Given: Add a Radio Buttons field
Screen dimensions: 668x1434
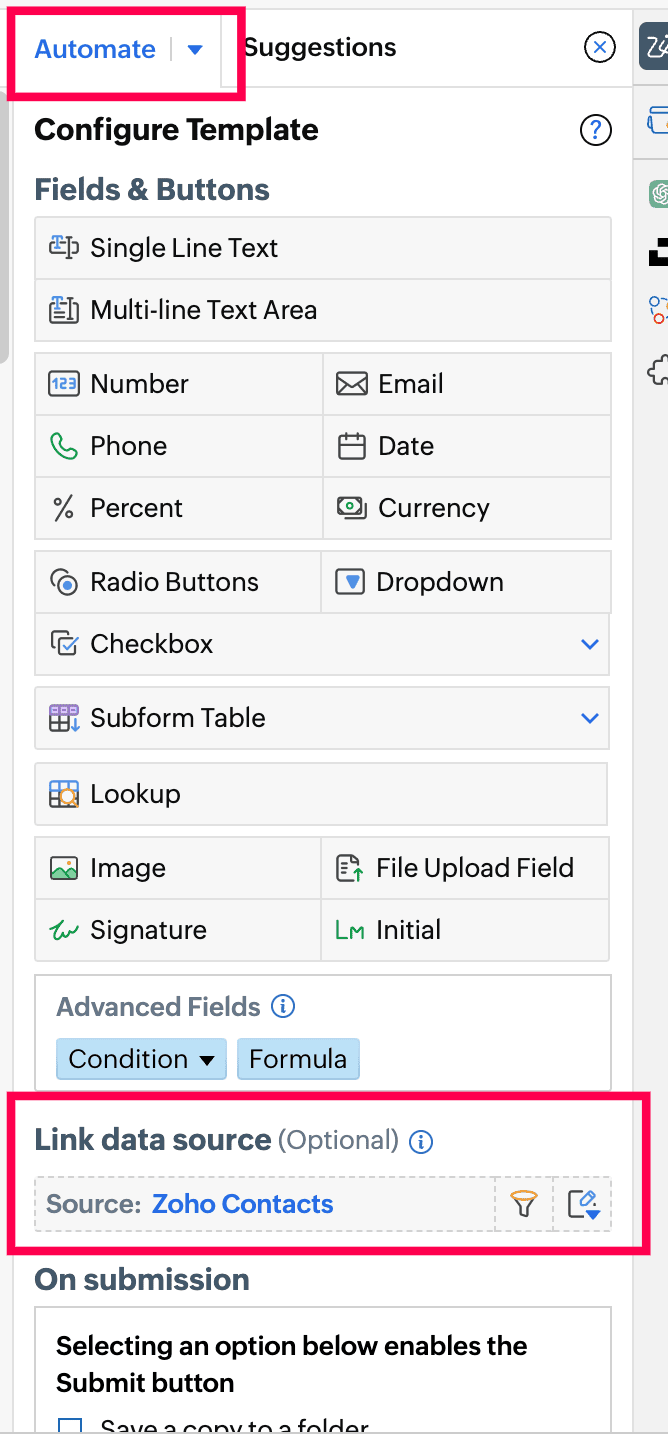Looking at the screenshot, I should click(174, 582).
